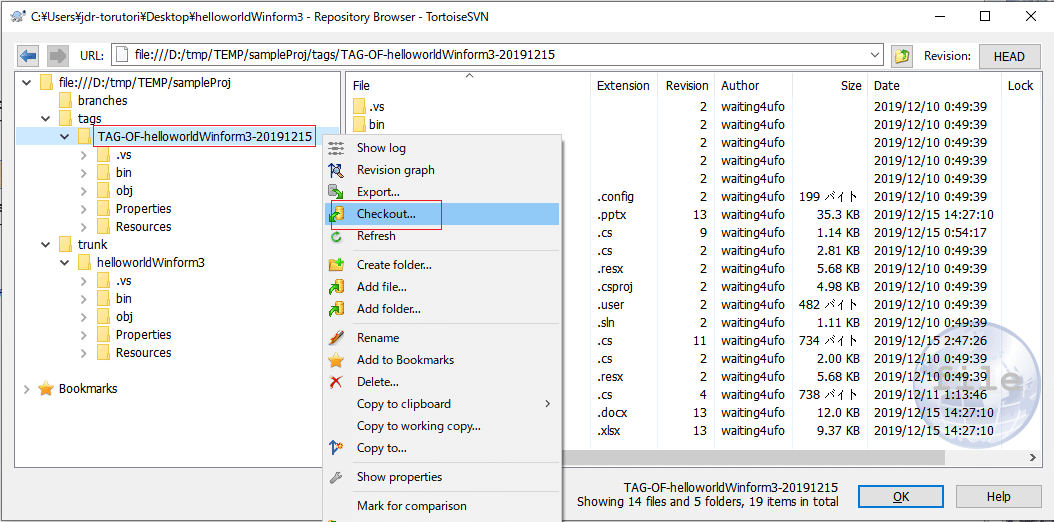Open the URL history dropdown arrow

click(875, 55)
